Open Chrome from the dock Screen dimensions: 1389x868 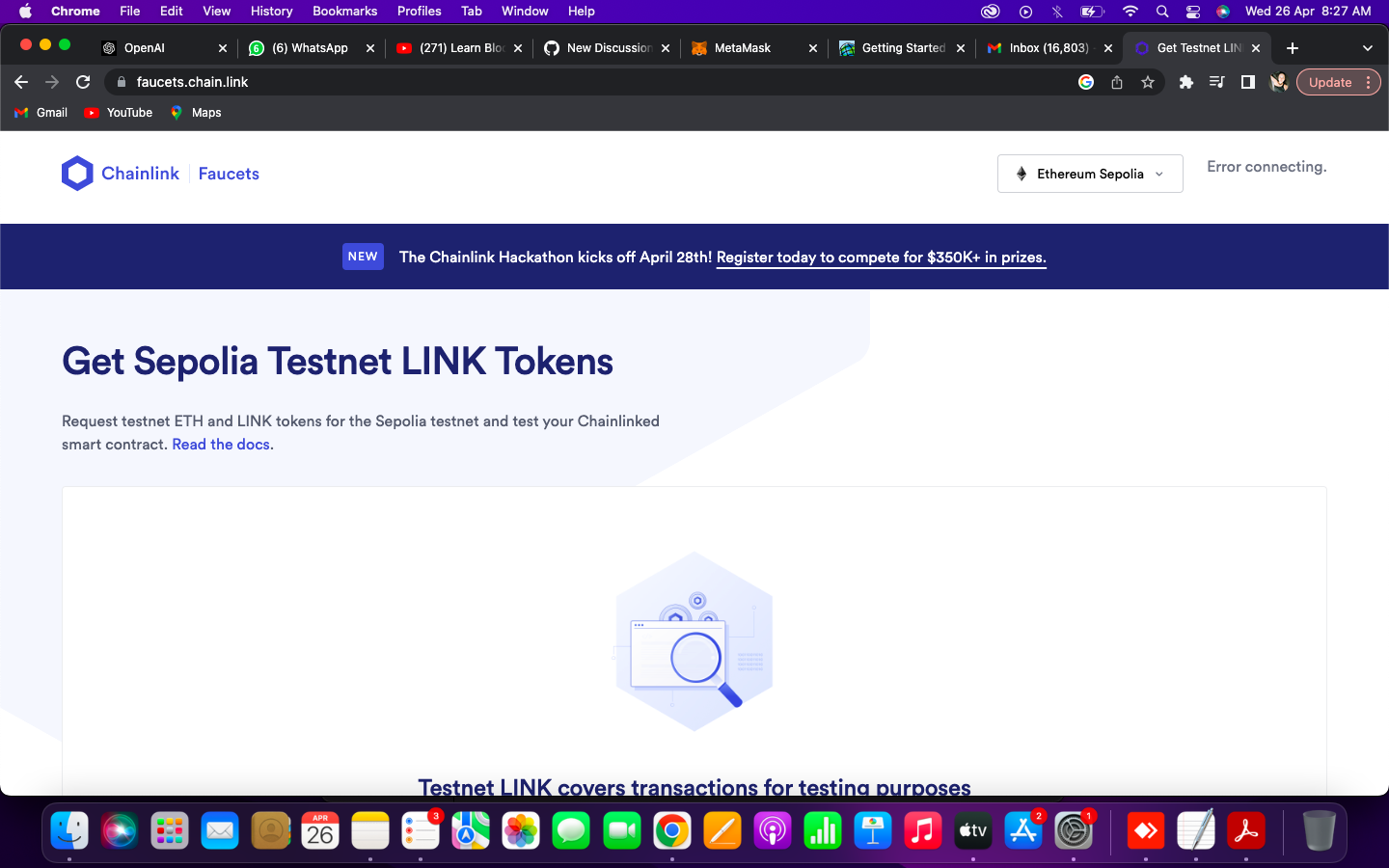coord(672,830)
